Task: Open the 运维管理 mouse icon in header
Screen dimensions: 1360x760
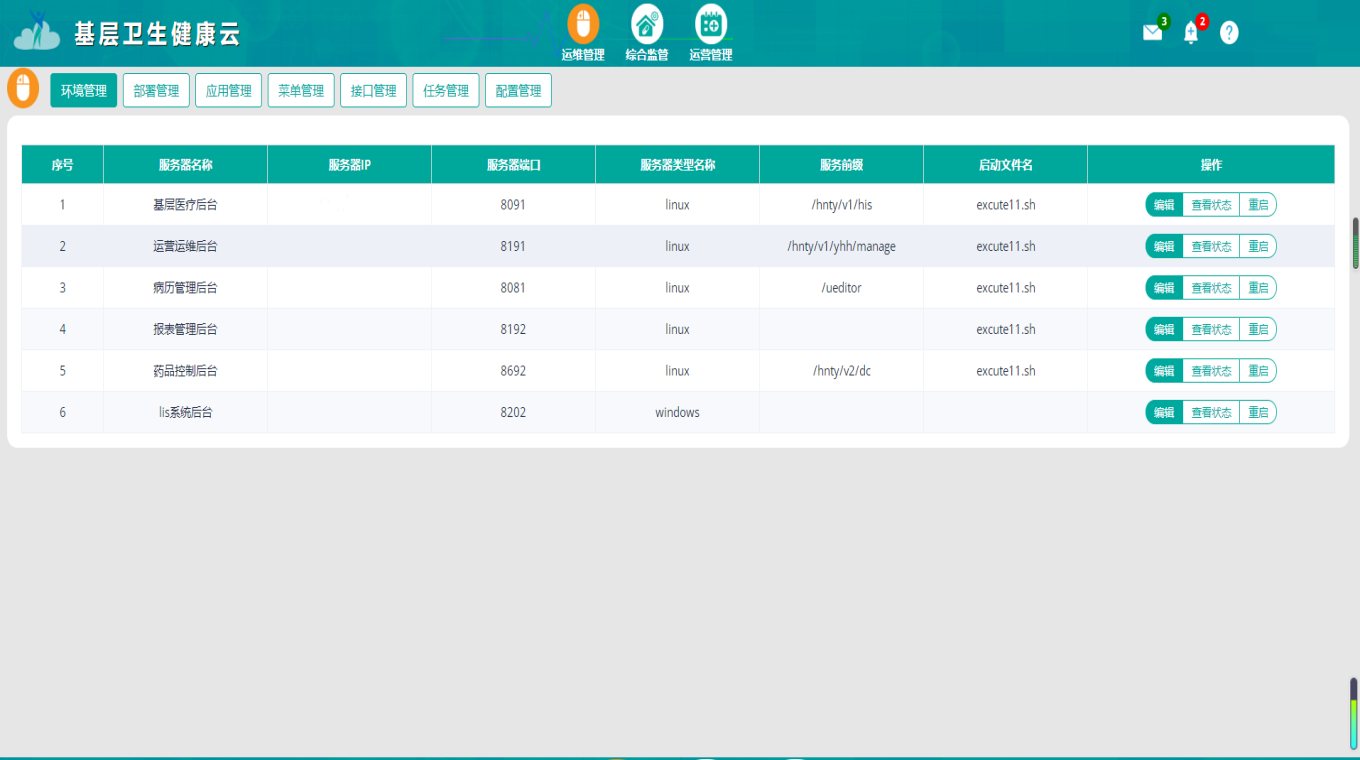Action: 583,24
